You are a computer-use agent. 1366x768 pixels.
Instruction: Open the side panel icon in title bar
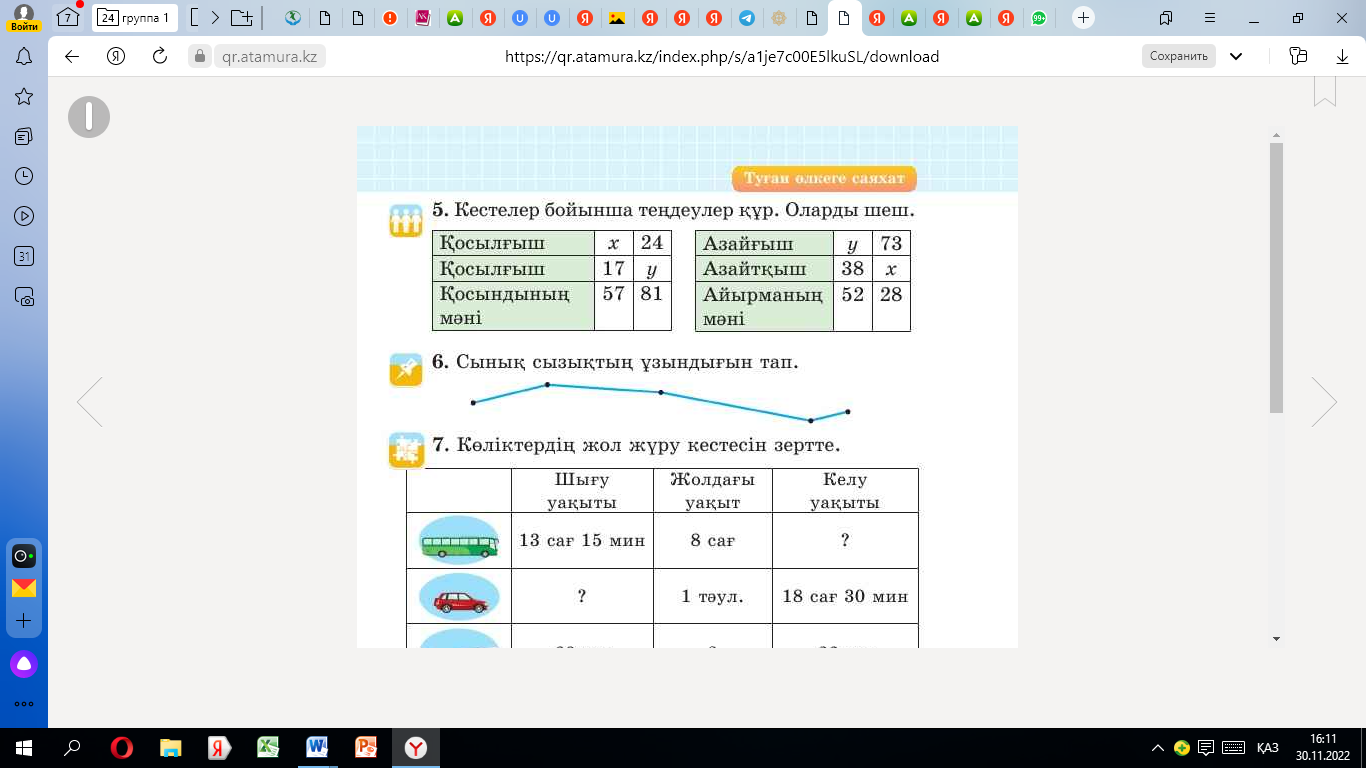[1166, 18]
